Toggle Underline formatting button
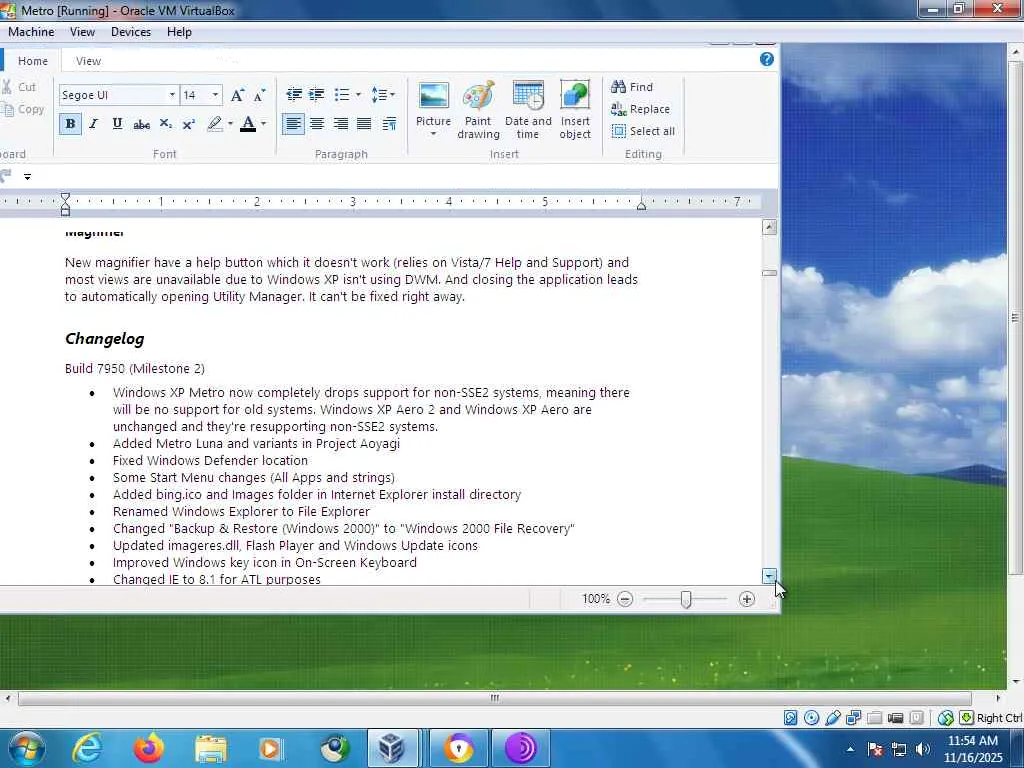 (x=117, y=123)
